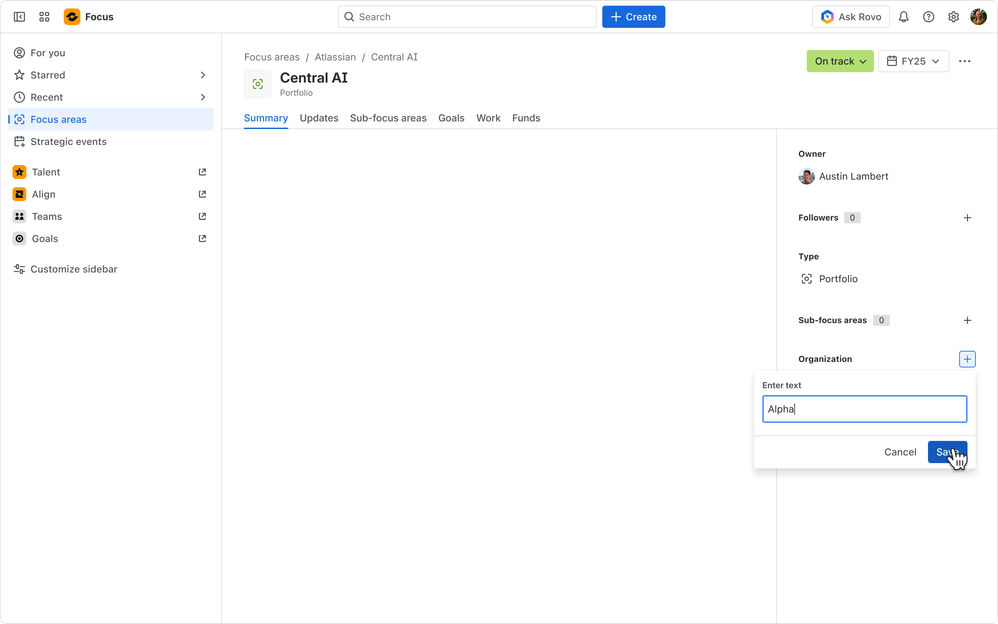The image size is (998, 624).
Task: Open the user profile avatar
Action: 978,17
